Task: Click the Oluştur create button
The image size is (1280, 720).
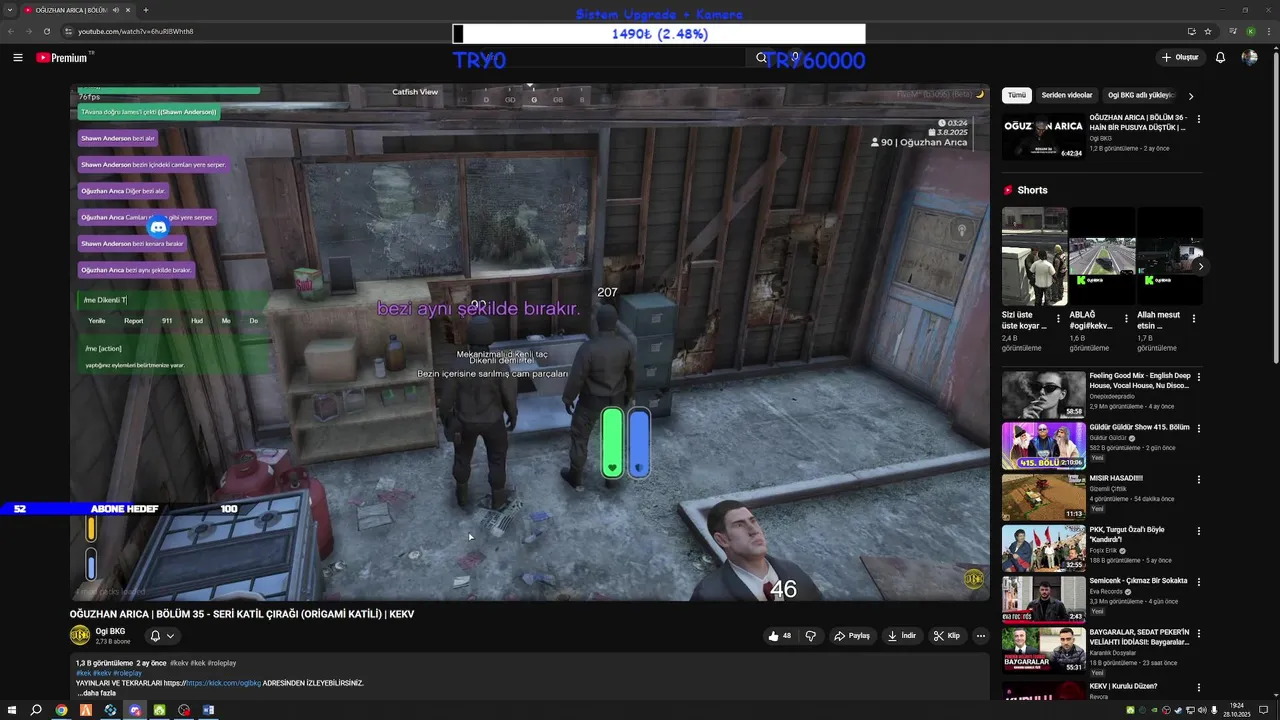Action: click(1180, 57)
